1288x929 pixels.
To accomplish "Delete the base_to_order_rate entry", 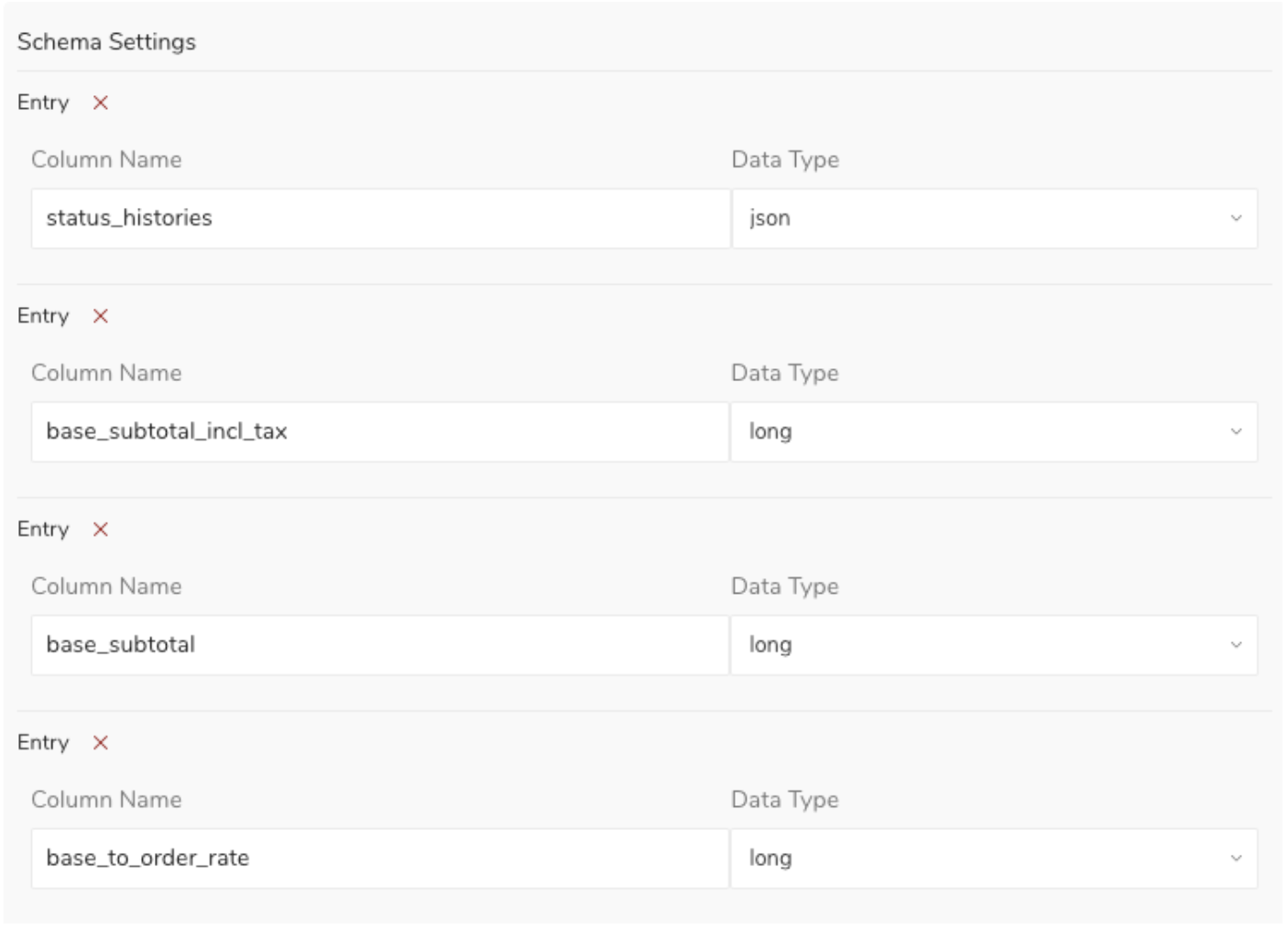I will coord(101,743).
